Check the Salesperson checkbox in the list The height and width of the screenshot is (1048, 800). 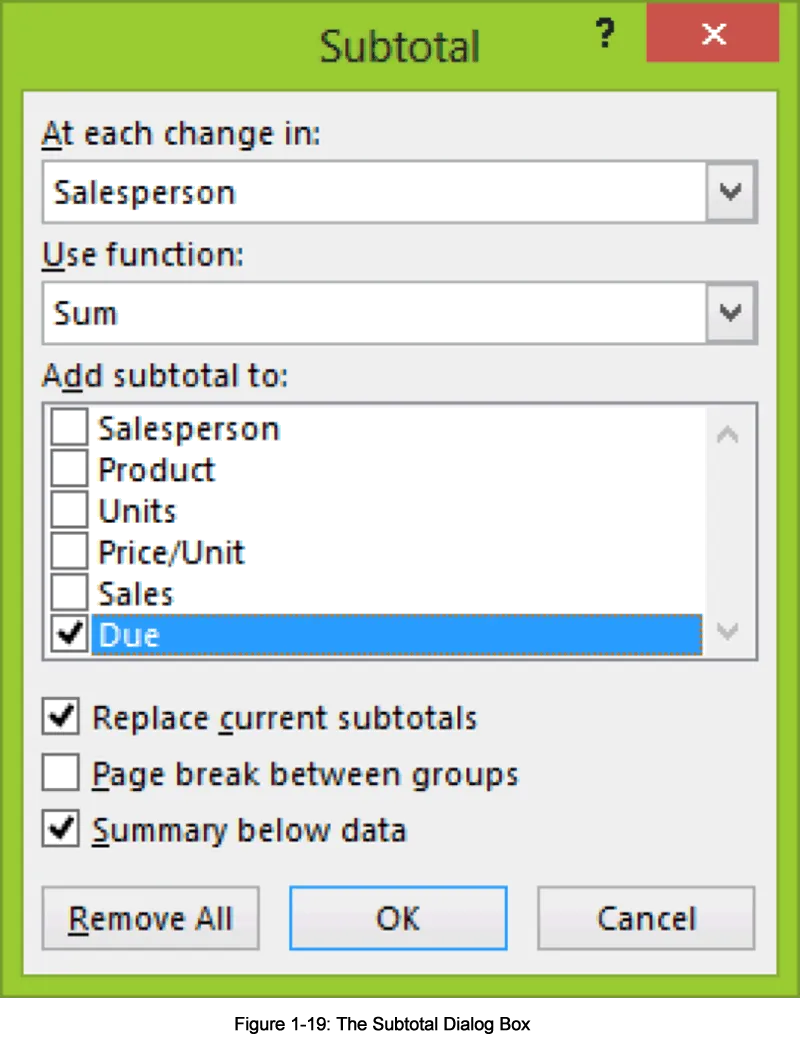[69, 429]
